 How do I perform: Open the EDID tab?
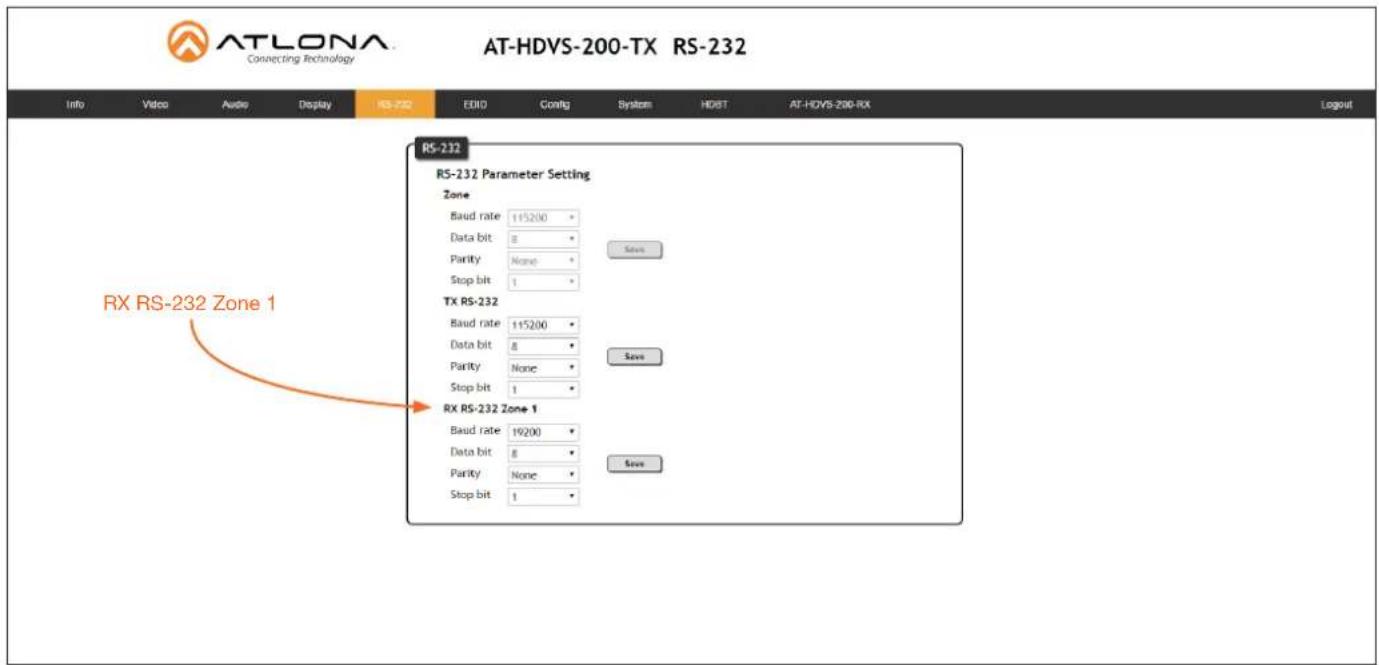point(474,104)
